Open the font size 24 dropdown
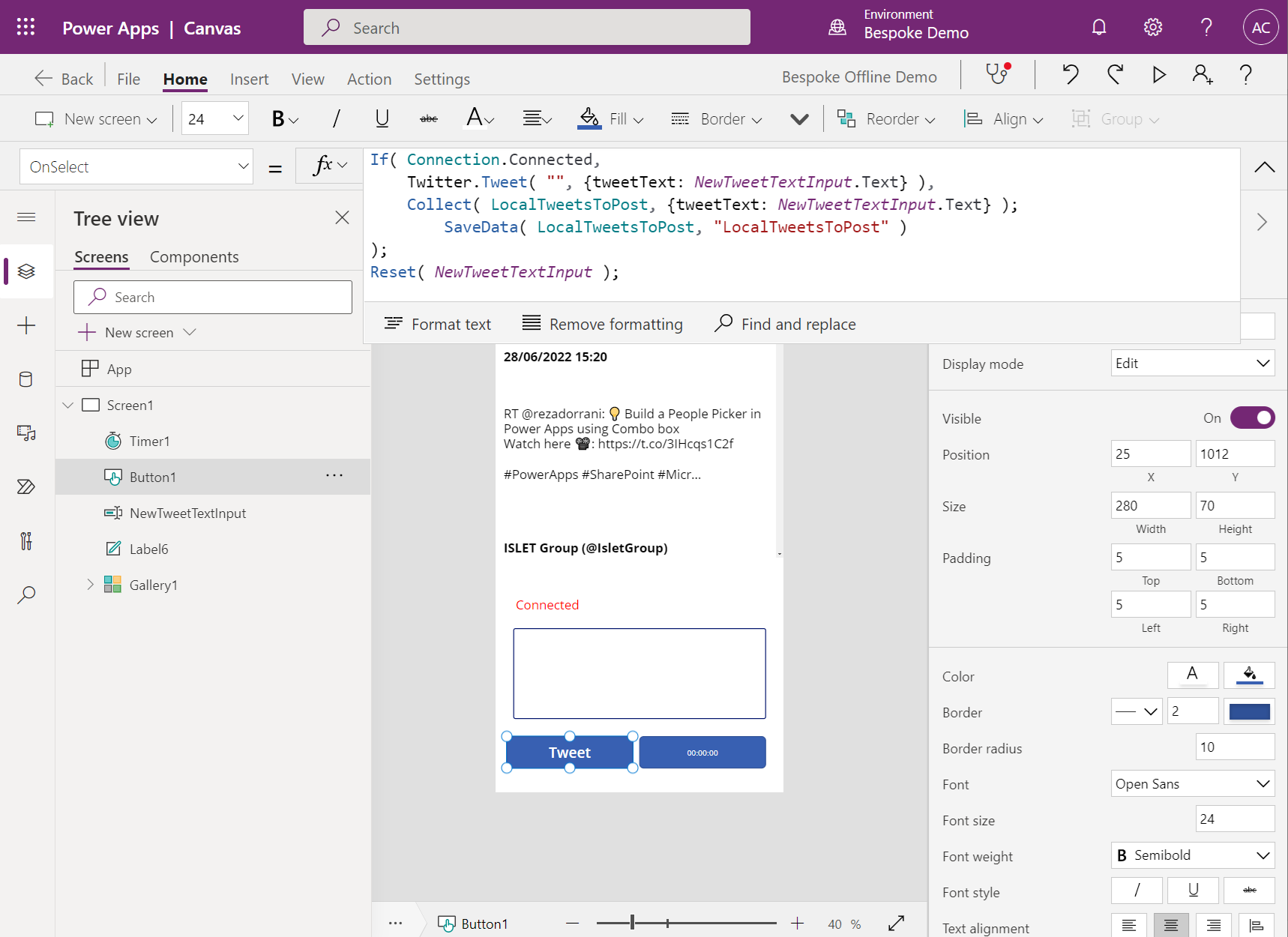The height and width of the screenshot is (937, 1288). [x=215, y=118]
